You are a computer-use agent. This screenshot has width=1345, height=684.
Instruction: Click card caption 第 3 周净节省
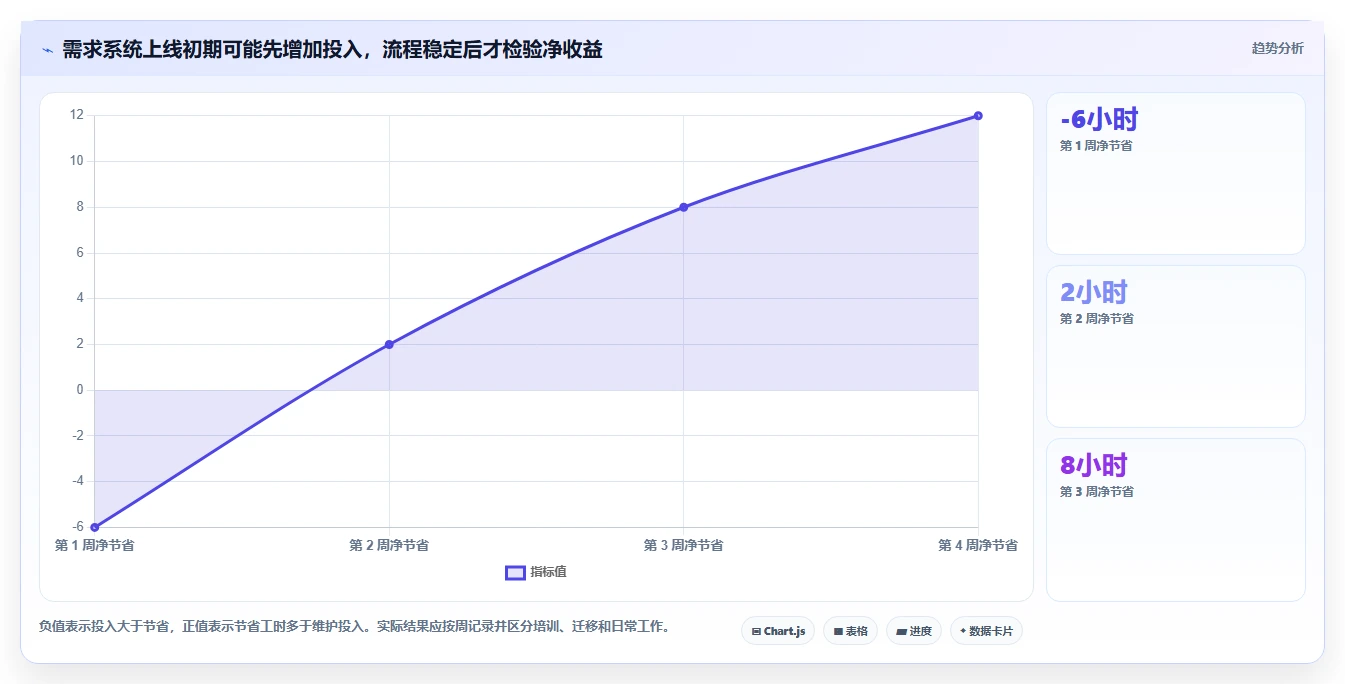(x=1096, y=492)
